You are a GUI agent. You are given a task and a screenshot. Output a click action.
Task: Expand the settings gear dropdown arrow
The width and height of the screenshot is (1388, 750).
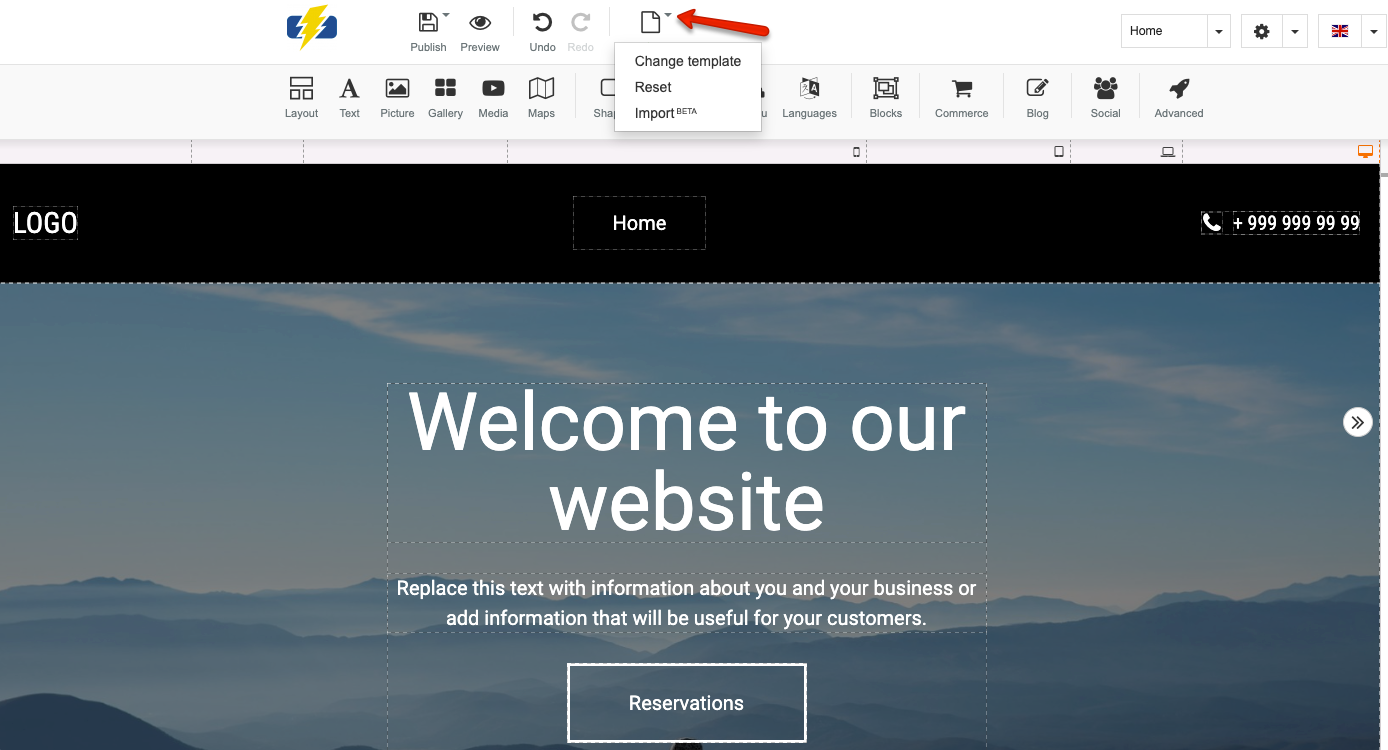tap(1295, 31)
